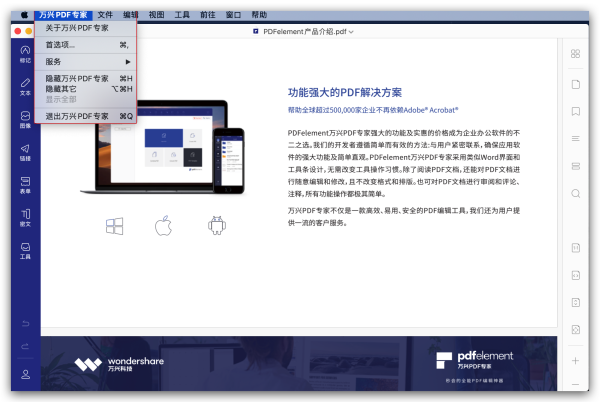Open the 前往 menu
The height and width of the screenshot is (402, 600).
click(x=207, y=15)
